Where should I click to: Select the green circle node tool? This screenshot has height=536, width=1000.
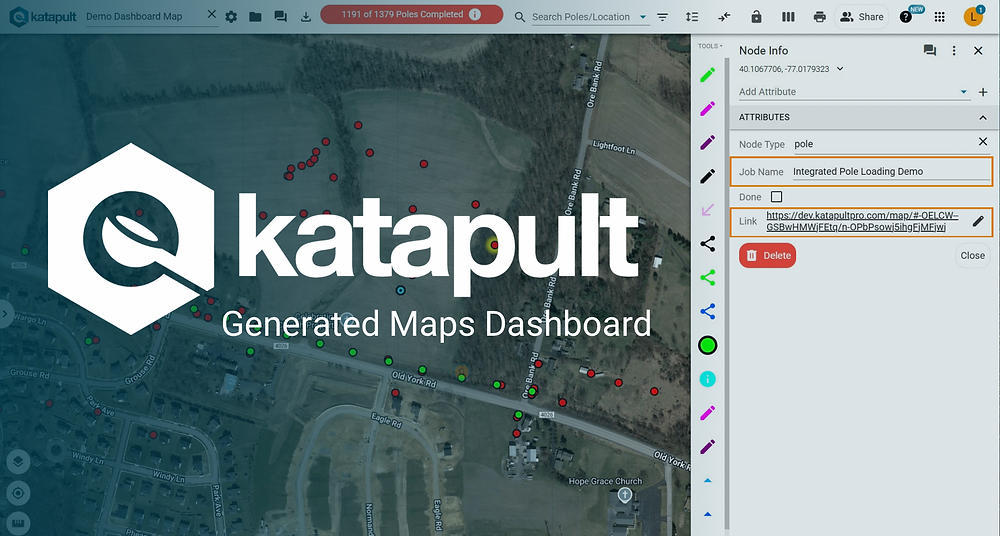tap(708, 345)
